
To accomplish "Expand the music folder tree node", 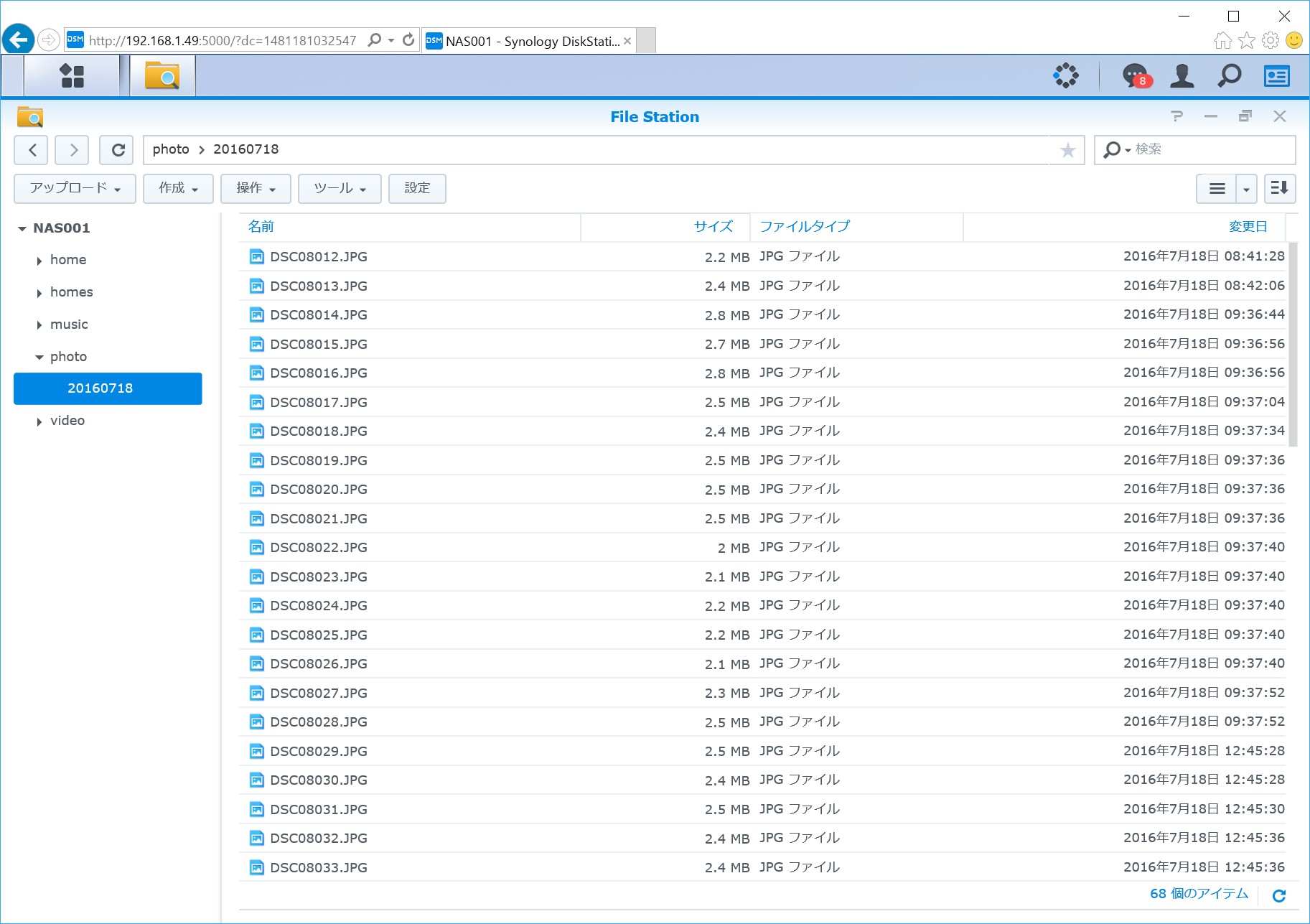I will click(x=39, y=325).
